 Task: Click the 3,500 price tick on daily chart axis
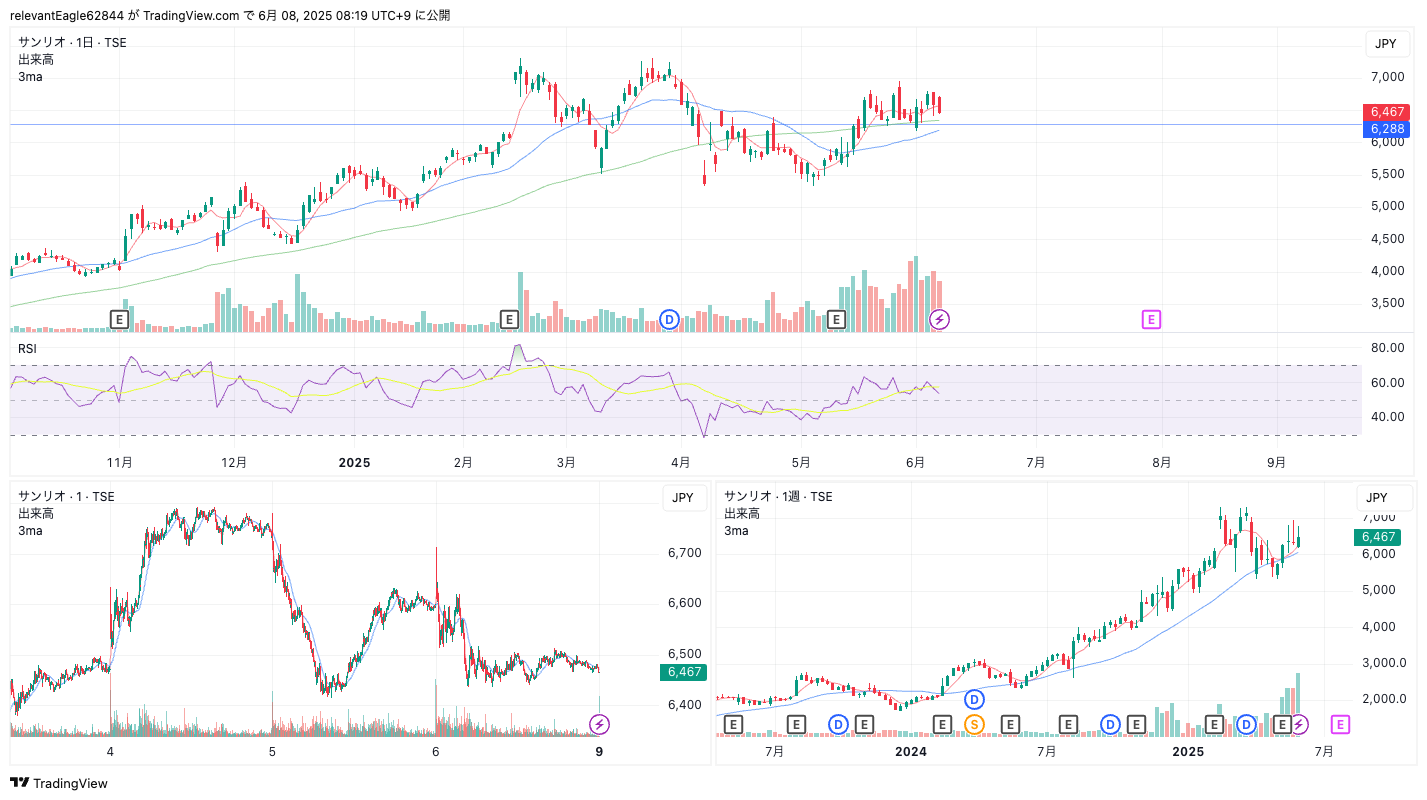1388,303
